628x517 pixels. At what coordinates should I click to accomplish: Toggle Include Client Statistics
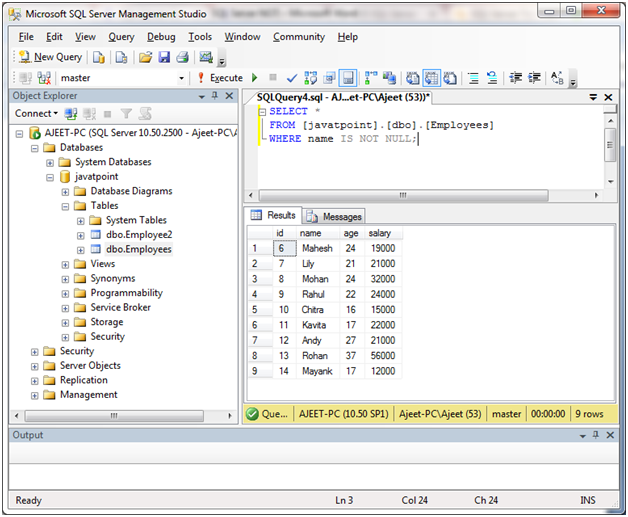pyautogui.click(x=389, y=78)
